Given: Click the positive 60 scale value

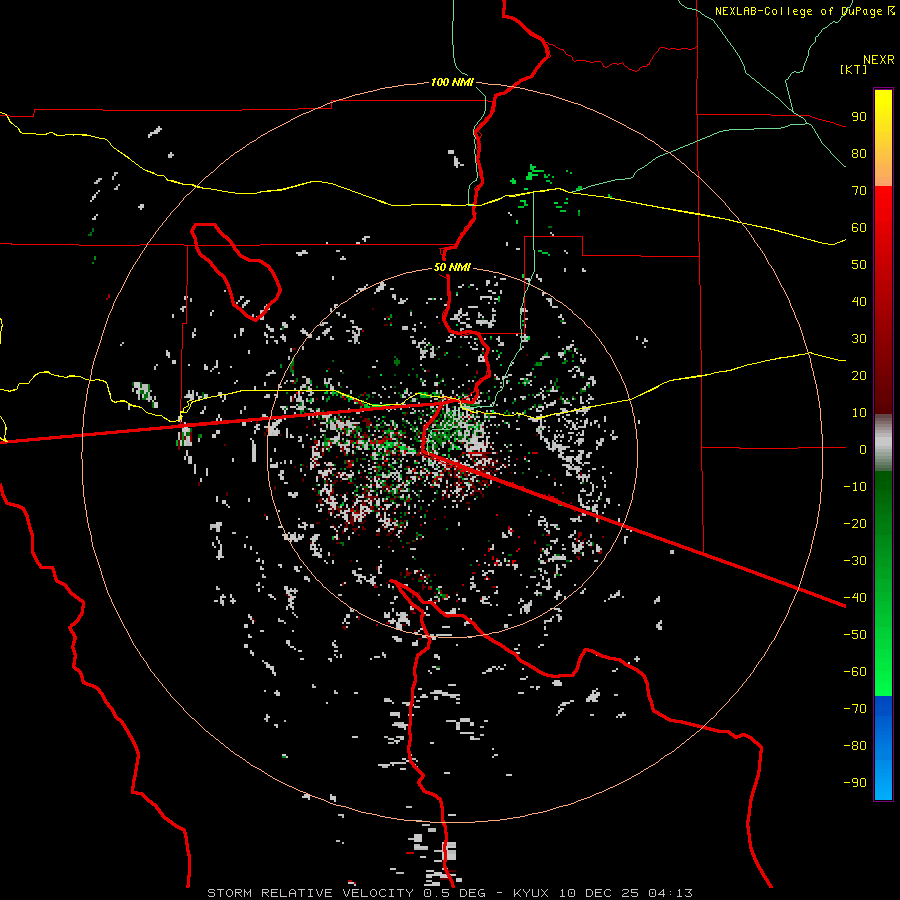Looking at the screenshot, I should click(859, 227).
